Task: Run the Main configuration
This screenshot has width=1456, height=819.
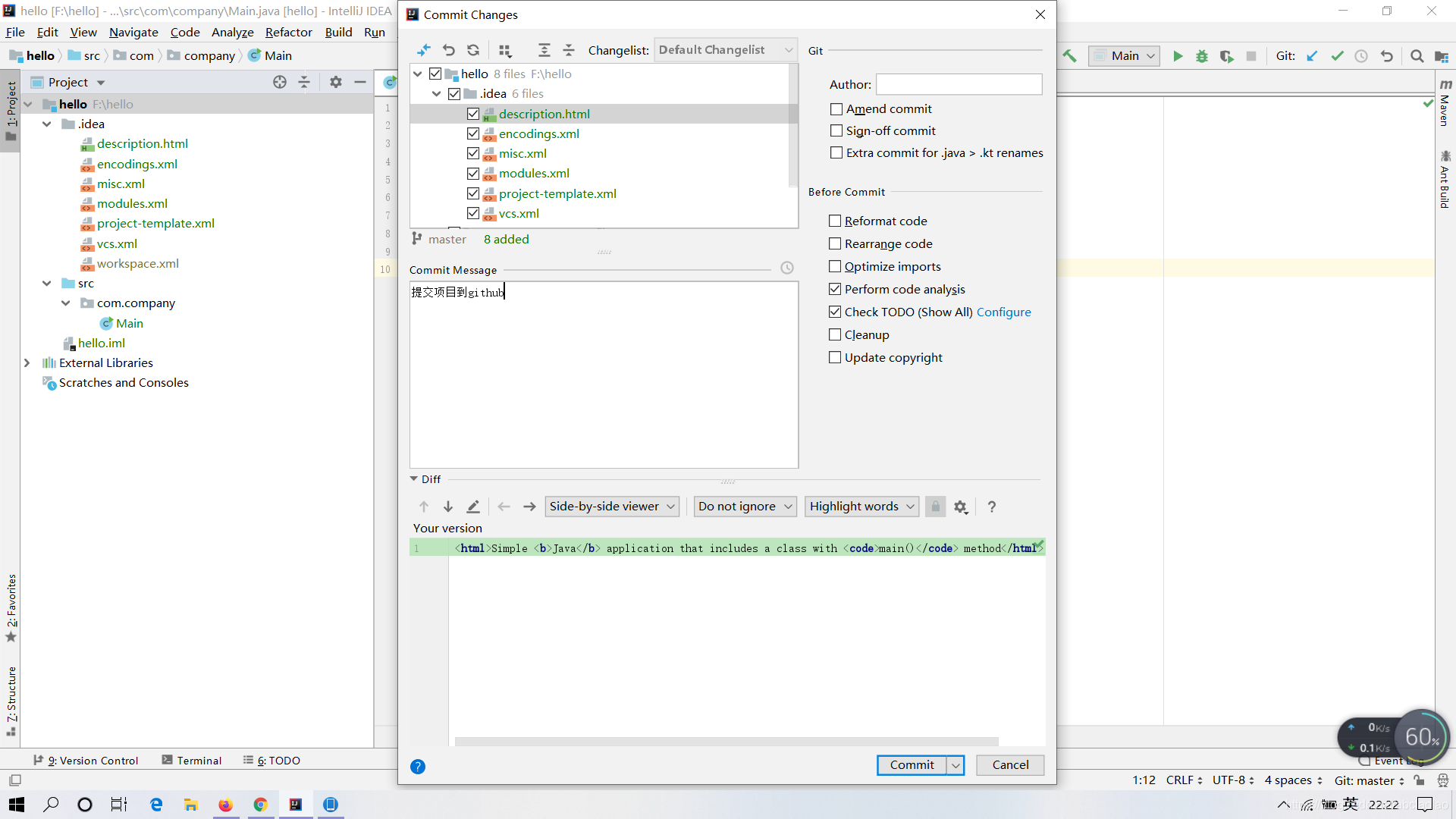Action: click(x=1178, y=56)
